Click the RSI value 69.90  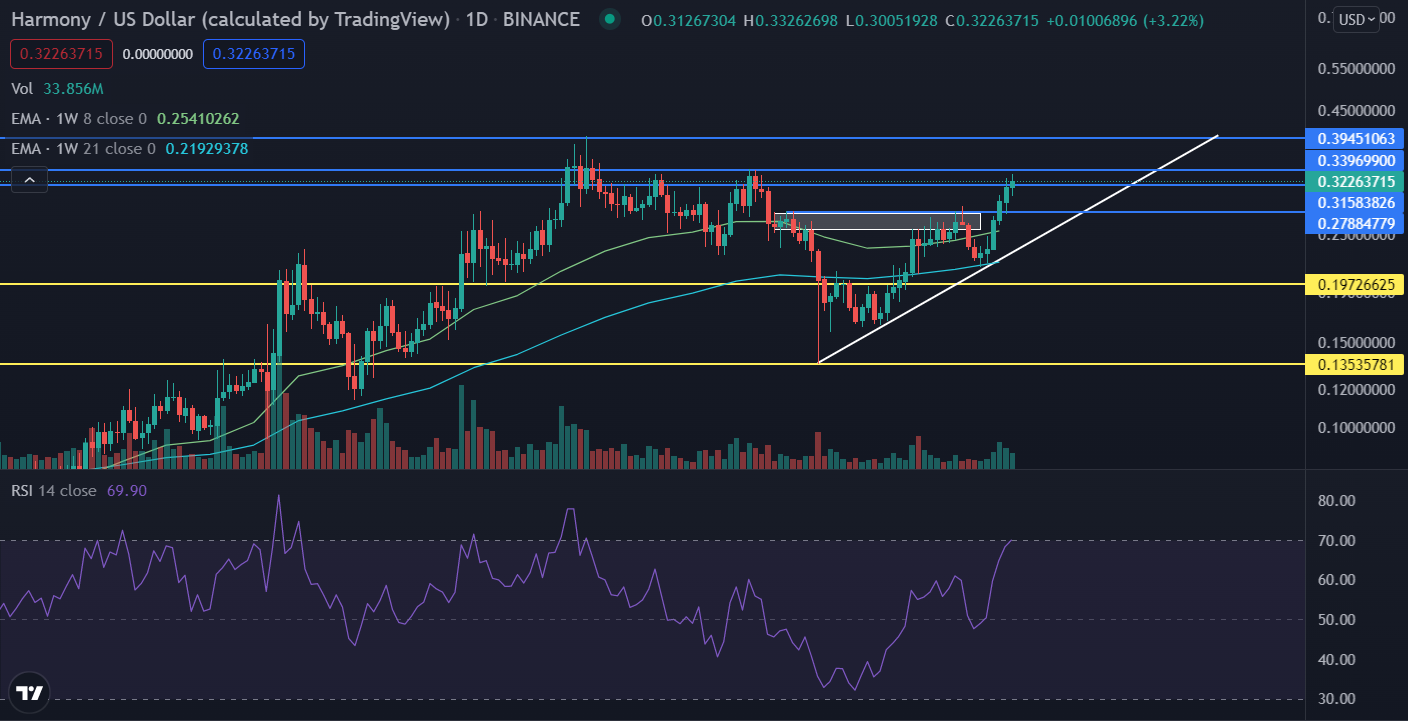[x=127, y=490]
